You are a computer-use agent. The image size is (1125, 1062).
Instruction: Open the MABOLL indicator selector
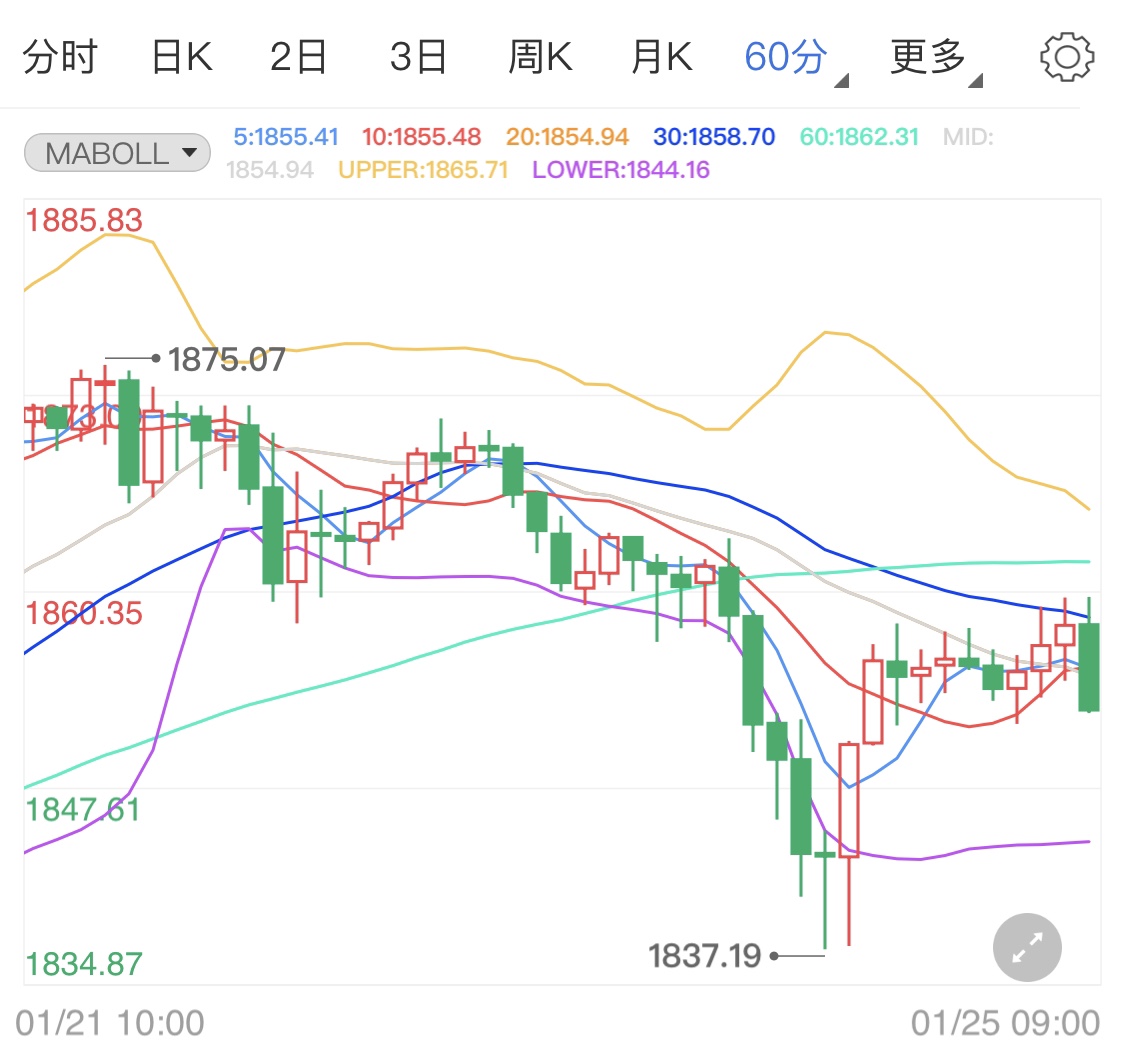[x=118, y=153]
